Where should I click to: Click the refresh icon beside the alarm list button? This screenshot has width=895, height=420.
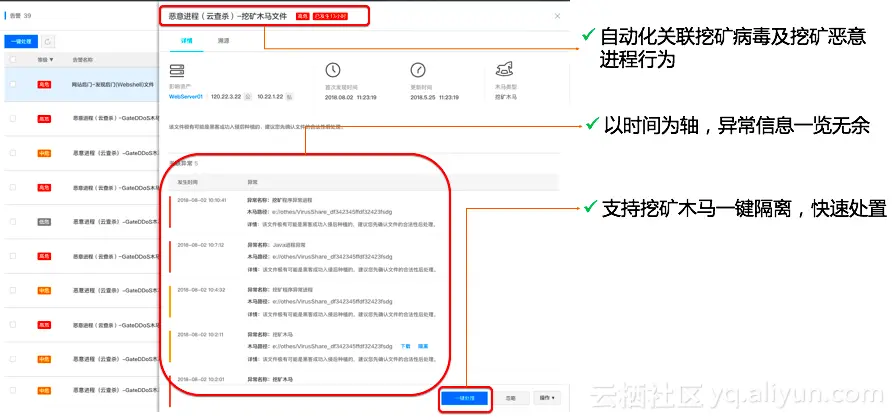click(x=48, y=42)
